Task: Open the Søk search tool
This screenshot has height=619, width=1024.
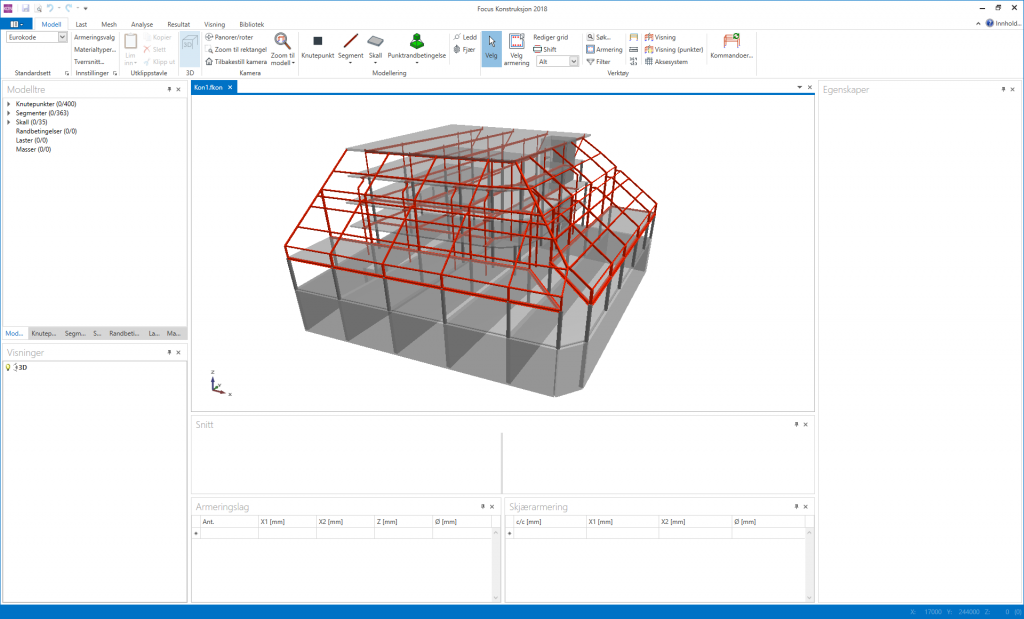Action: pos(598,37)
